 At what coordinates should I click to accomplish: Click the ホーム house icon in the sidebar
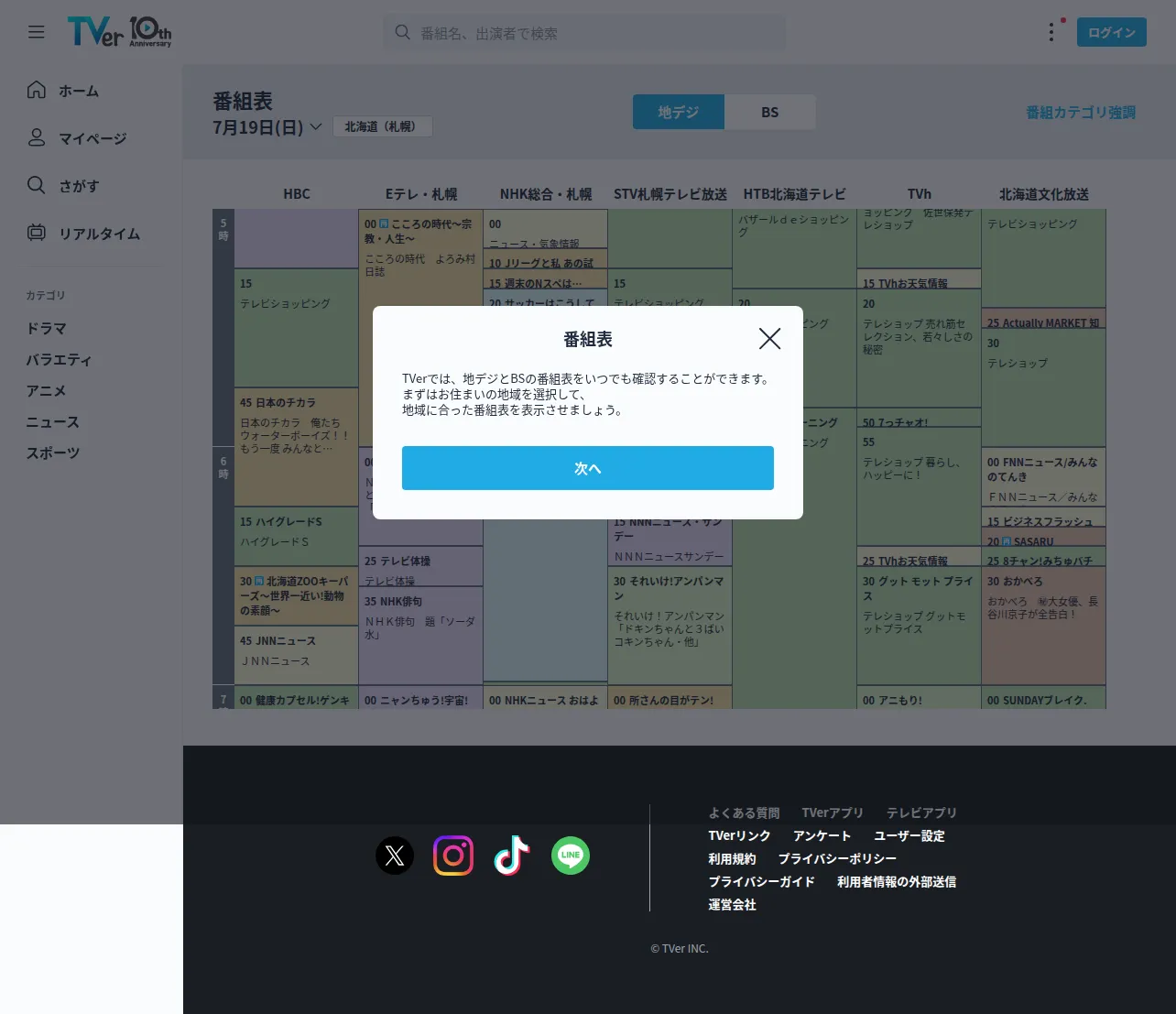[37, 90]
